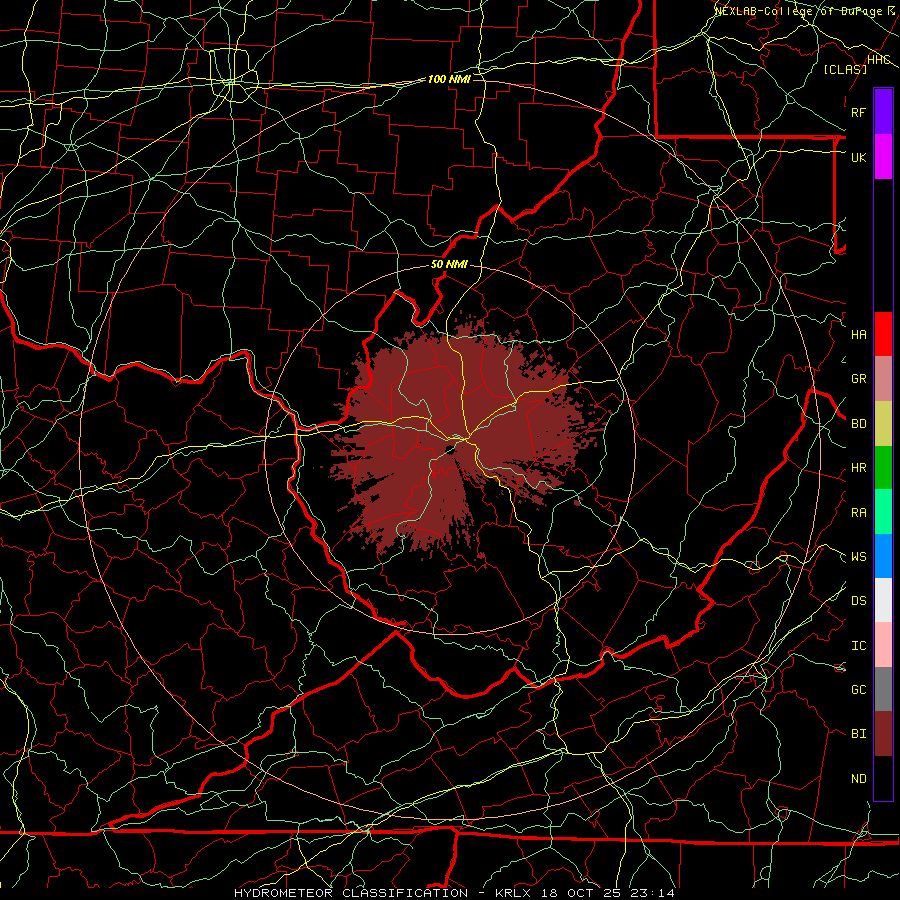Select the DS white legend swatch

click(883, 600)
